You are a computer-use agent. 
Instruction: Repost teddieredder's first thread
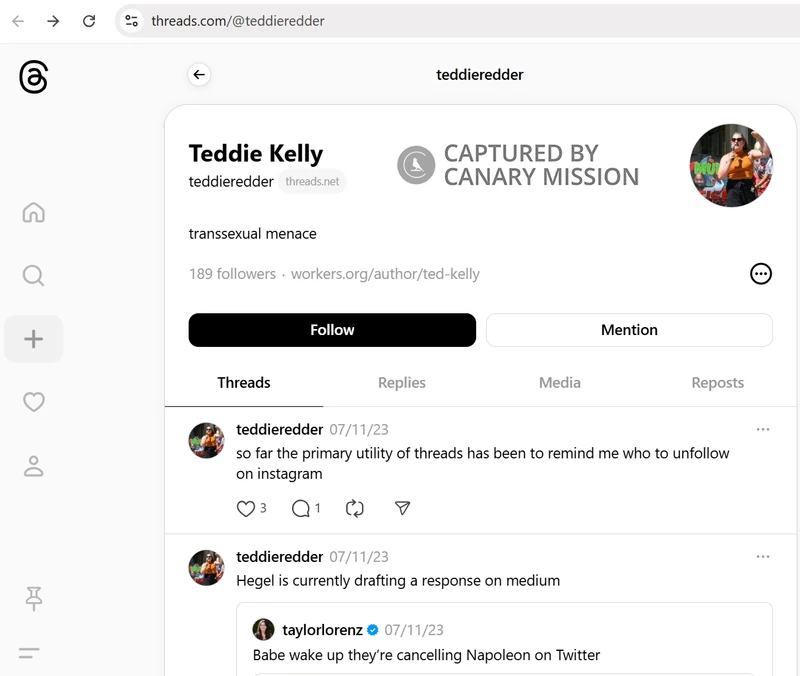(x=354, y=508)
